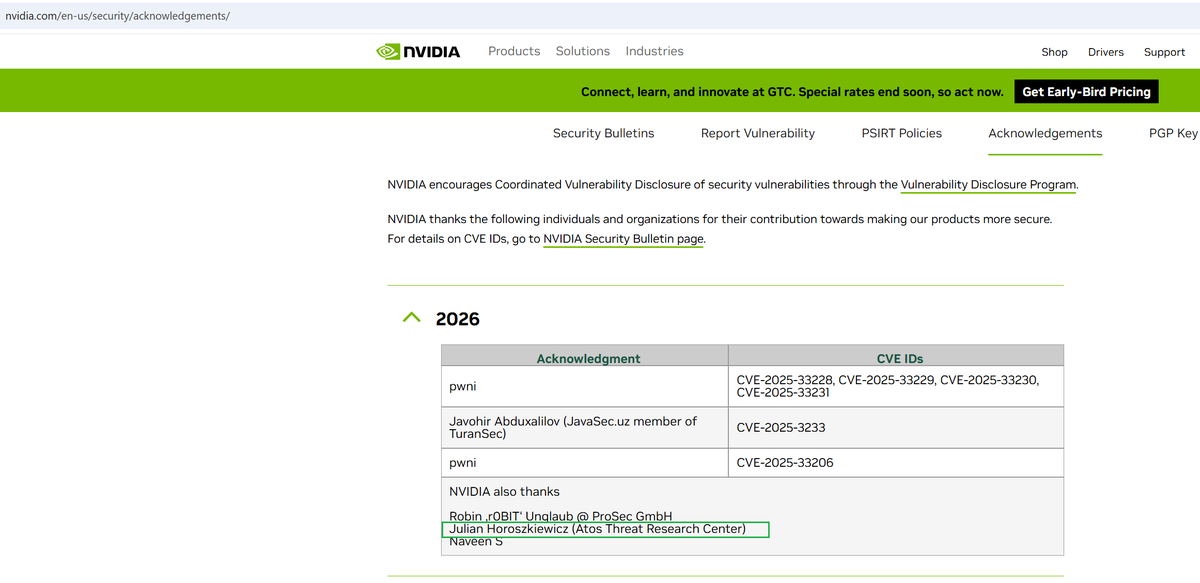Click the 2026 section heading
Image resolution: width=1200 pixels, height=583 pixels.
coord(458,319)
